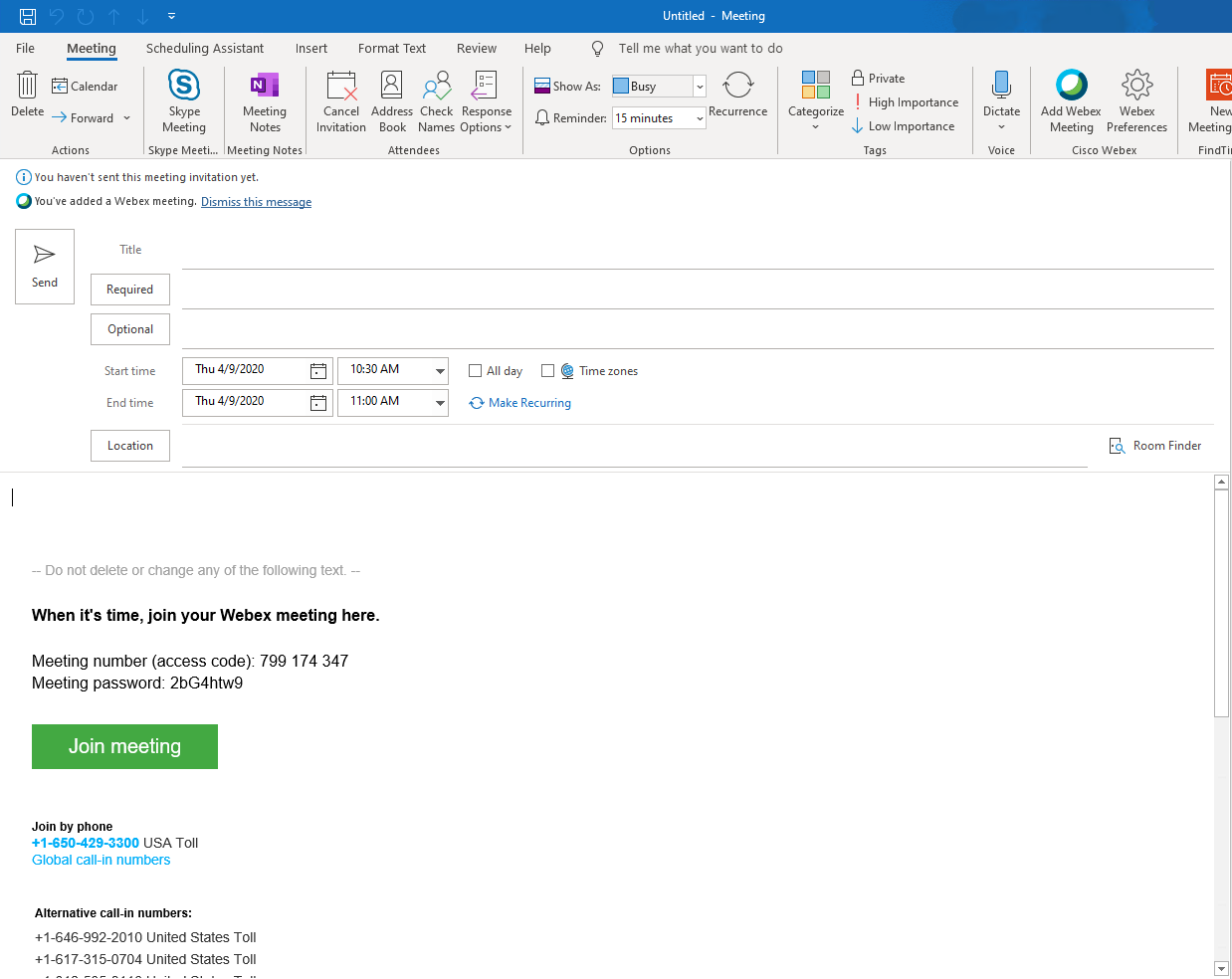Expand the Dictate options chevron
Screen dimensions: 1232x979
click(x=1002, y=127)
